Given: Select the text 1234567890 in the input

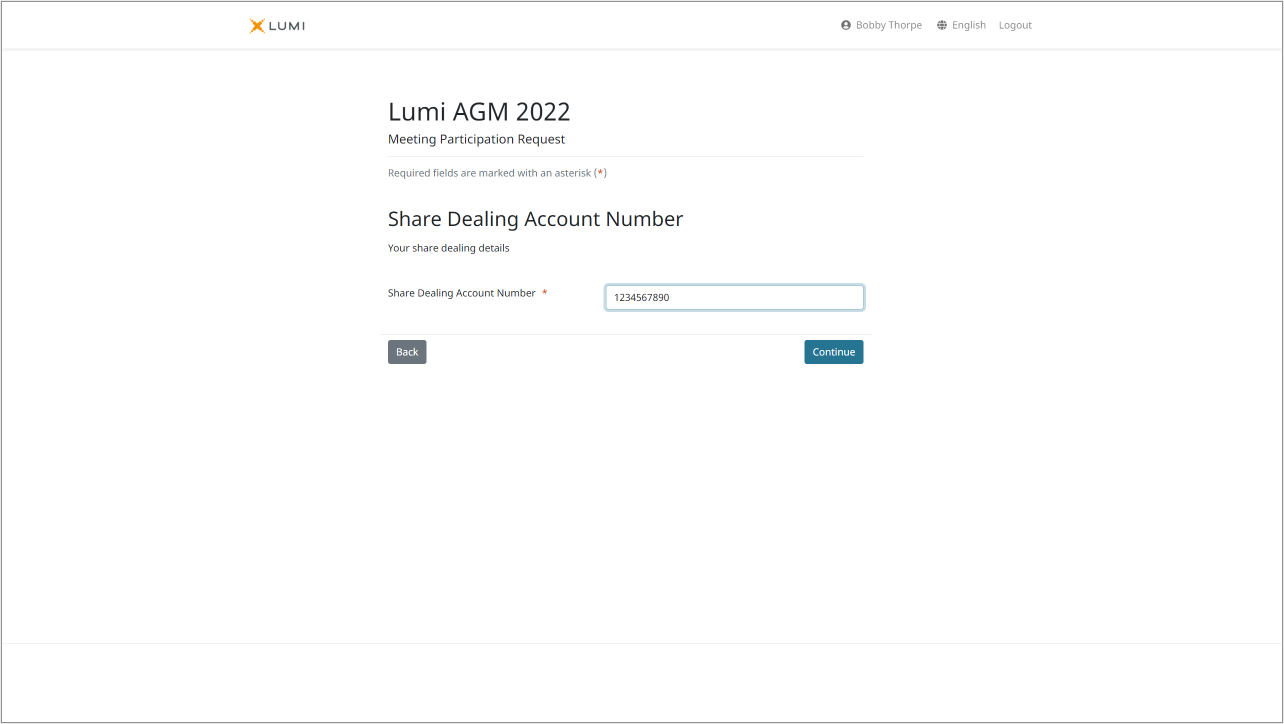Looking at the screenshot, I should click(640, 297).
